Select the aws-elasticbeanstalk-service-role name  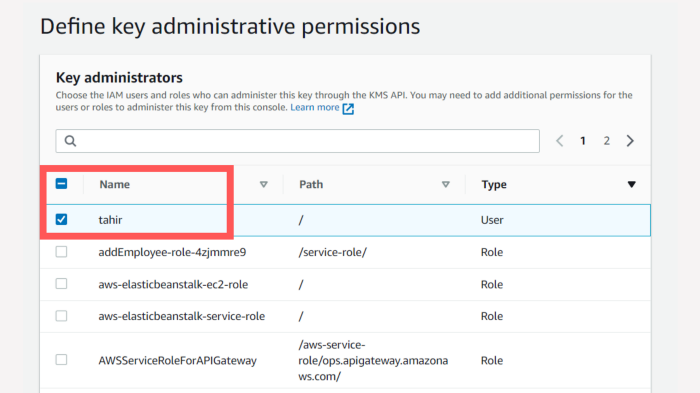click(182, 316)
